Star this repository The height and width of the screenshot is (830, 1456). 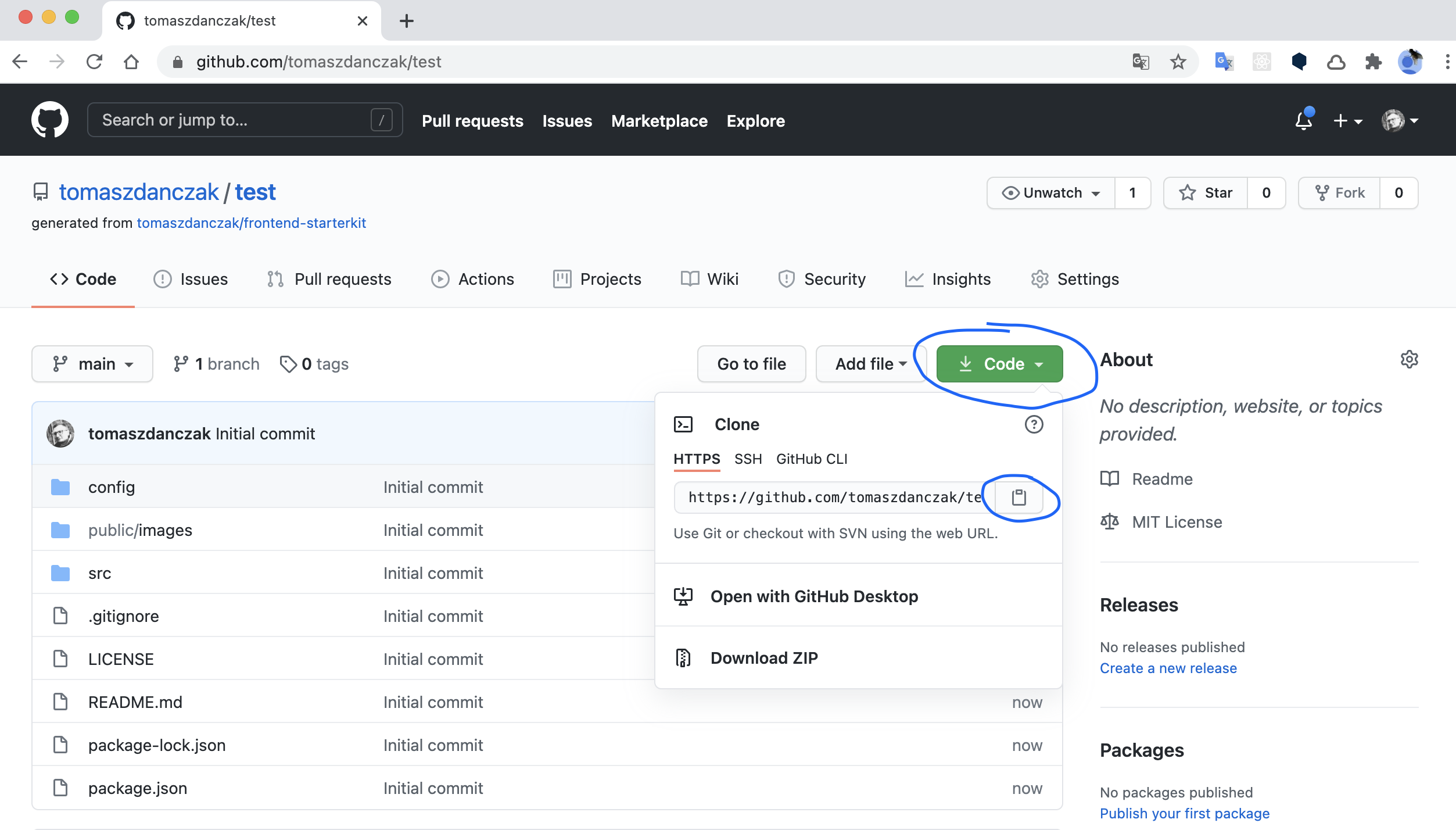tap(1206, 193)
